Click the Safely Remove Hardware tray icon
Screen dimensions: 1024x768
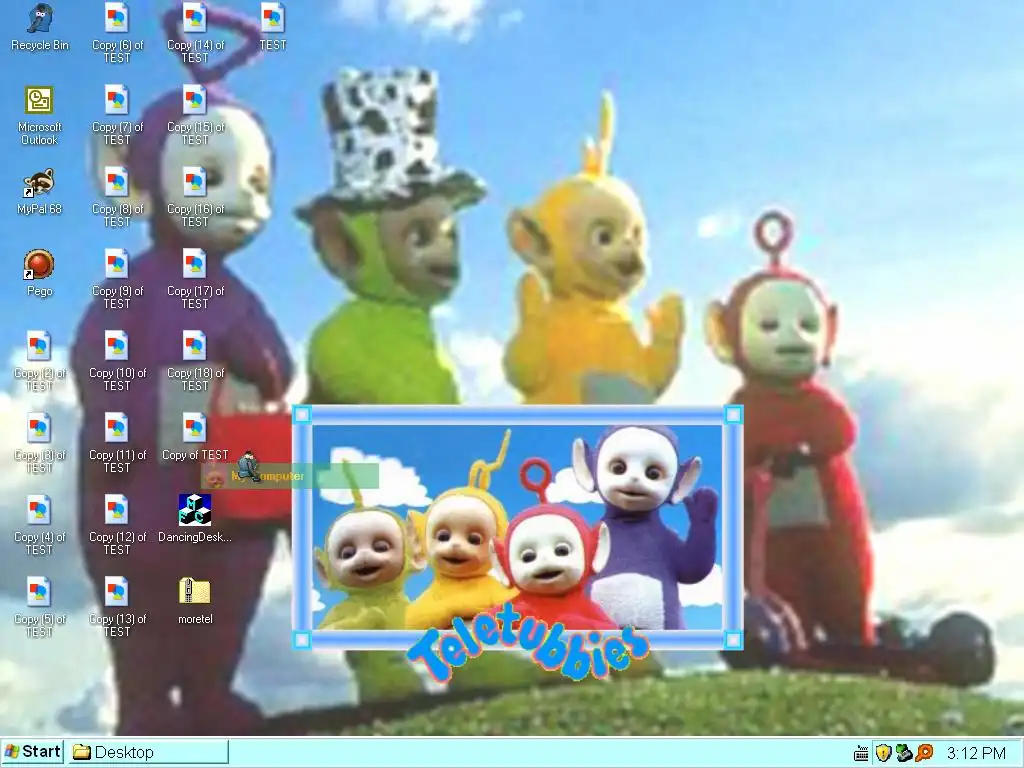pyautogui.click(x=904, y=753)
